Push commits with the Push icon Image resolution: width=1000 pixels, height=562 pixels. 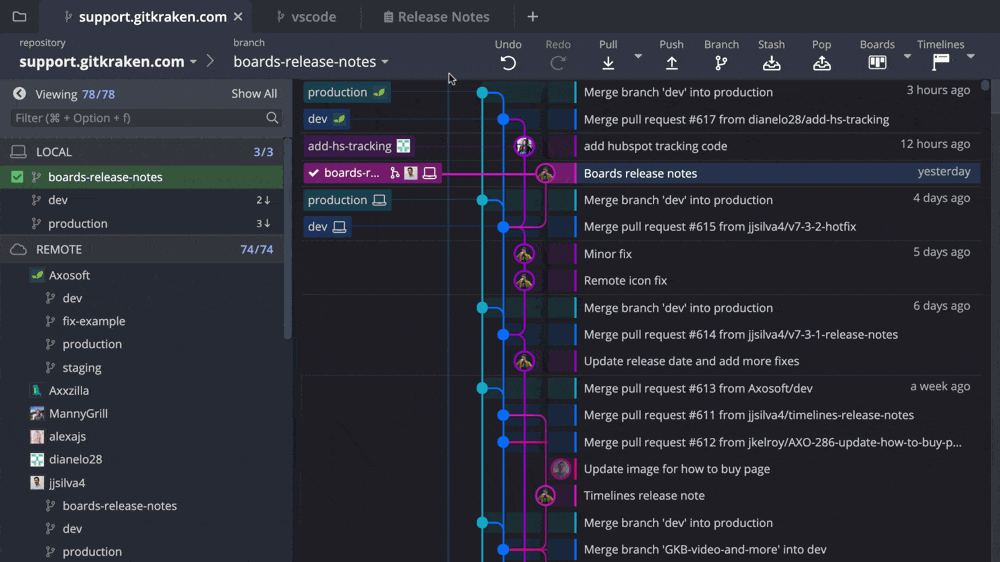(x=672, y=63)
